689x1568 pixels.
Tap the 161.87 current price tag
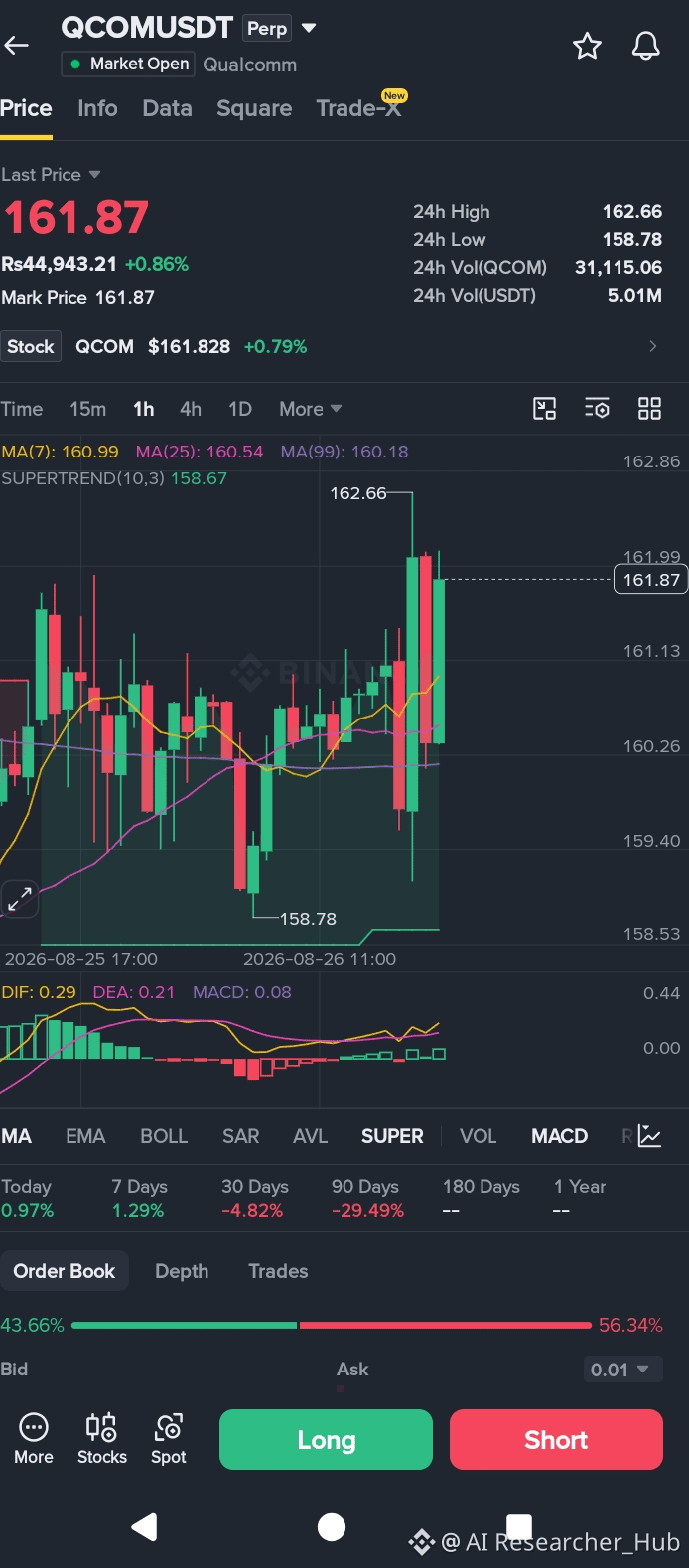coord(651,580)
